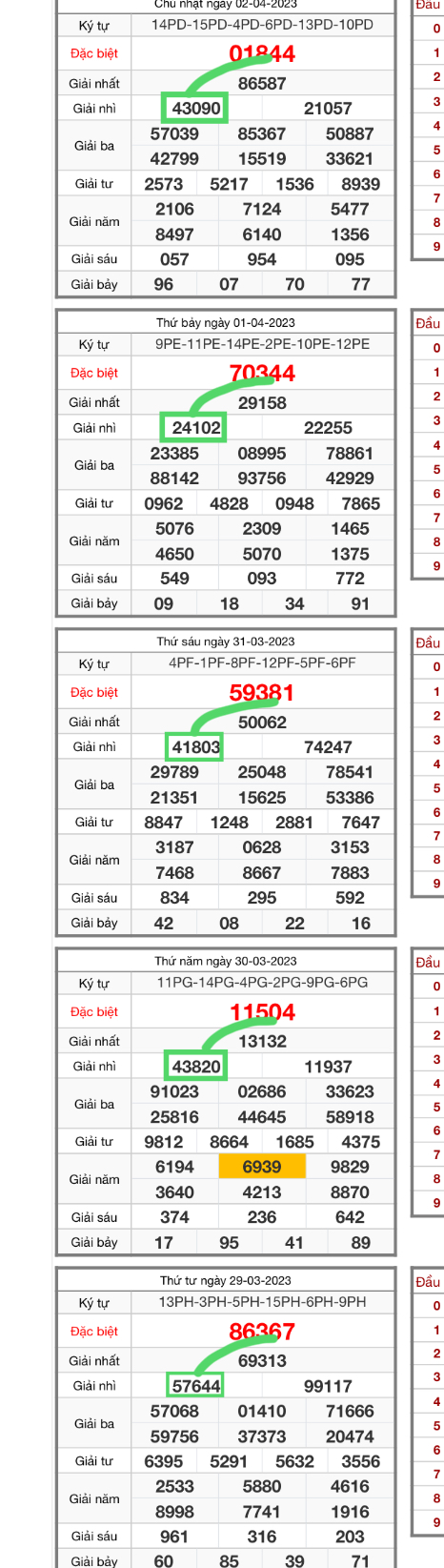This screenshot has width=444, height=1568.
Task: Click third prize number 02686
Action: tap(262, 1091)
